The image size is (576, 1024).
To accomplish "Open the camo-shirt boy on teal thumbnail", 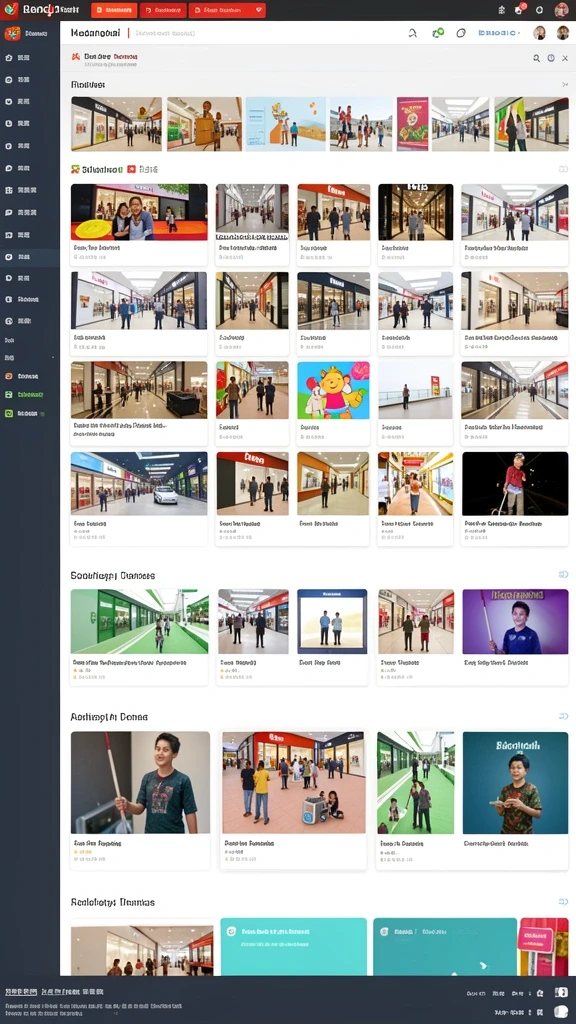I will coord(515,782).
